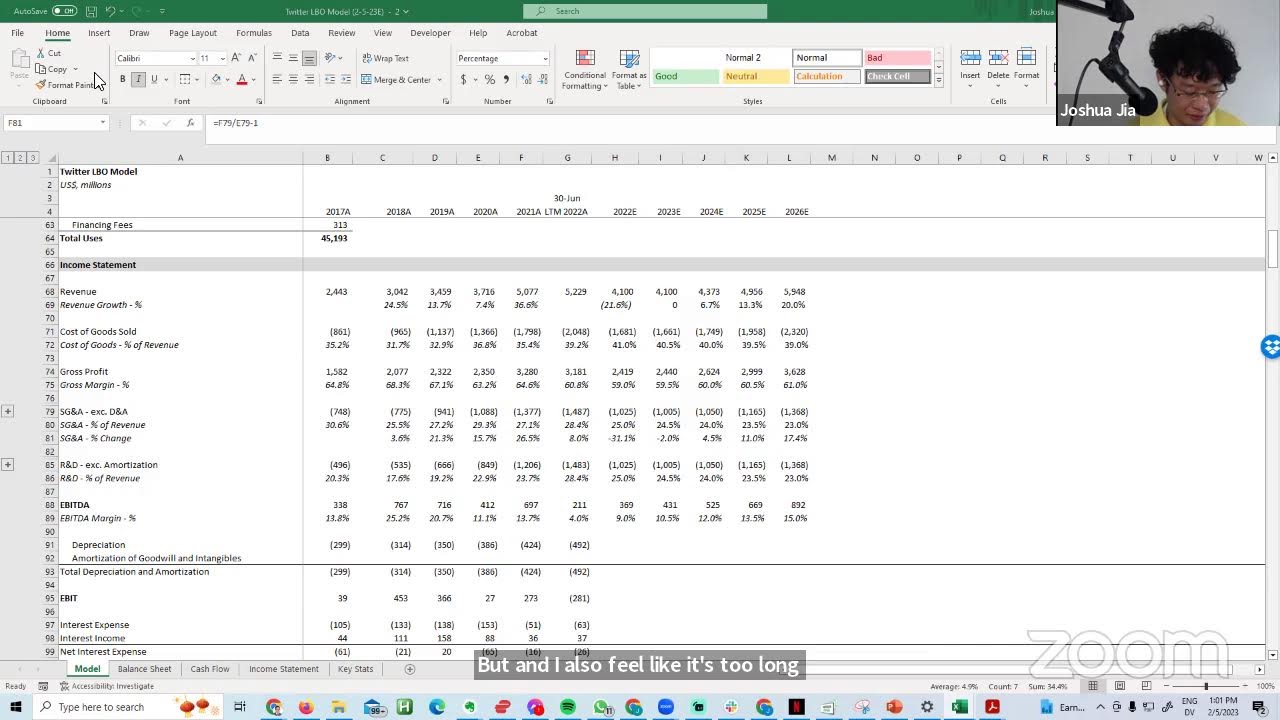1280x720 pixels.
Task: Toggle Wrap Text for selected cells
Action: click(385, 58)
